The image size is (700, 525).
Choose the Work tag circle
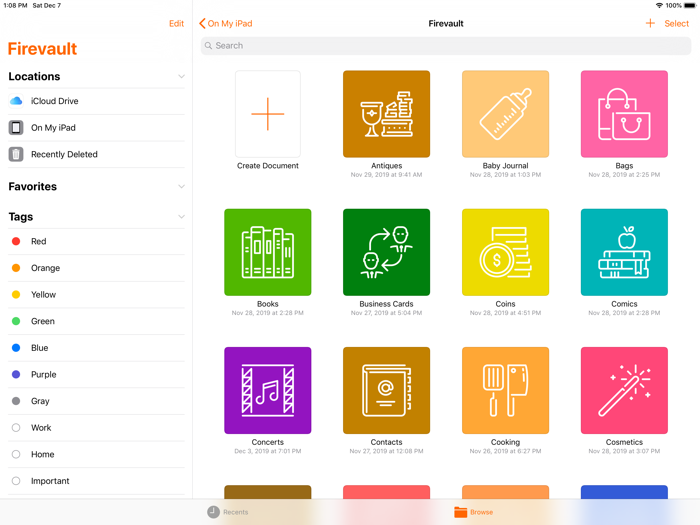16,428
